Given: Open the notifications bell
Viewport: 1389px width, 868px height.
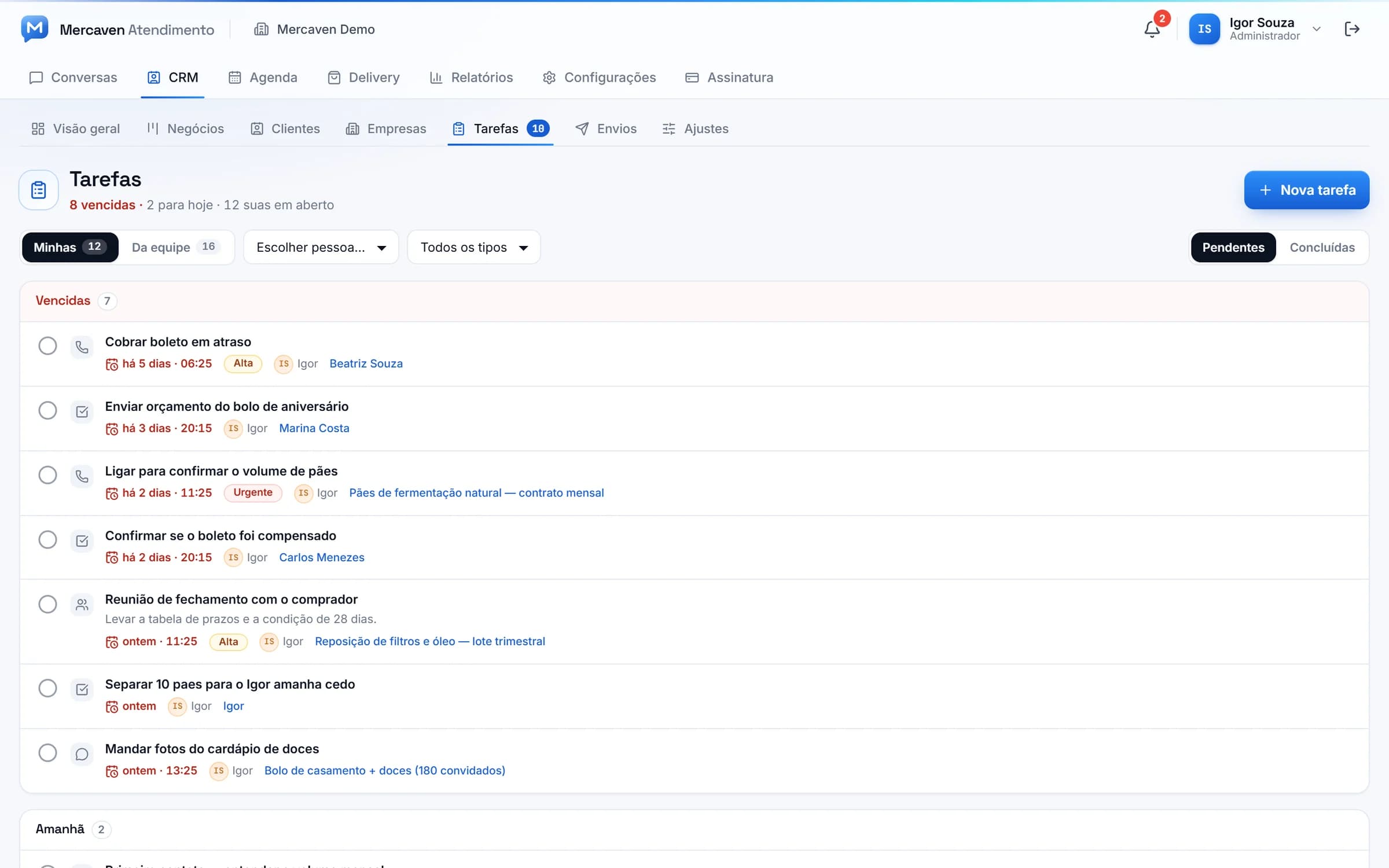Looking at the screenshot, I should click(1152, 29).
